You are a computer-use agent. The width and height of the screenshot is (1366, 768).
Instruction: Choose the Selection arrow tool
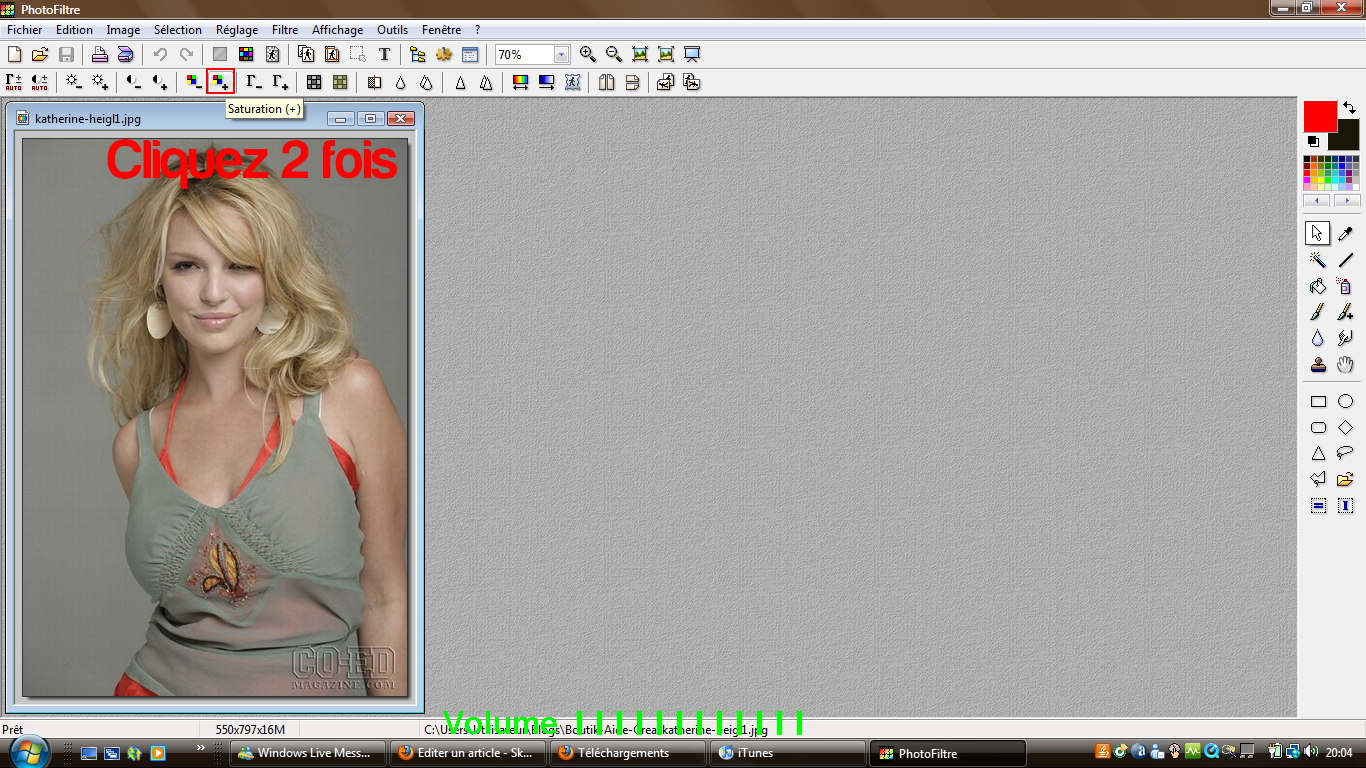pos(1318,234)
